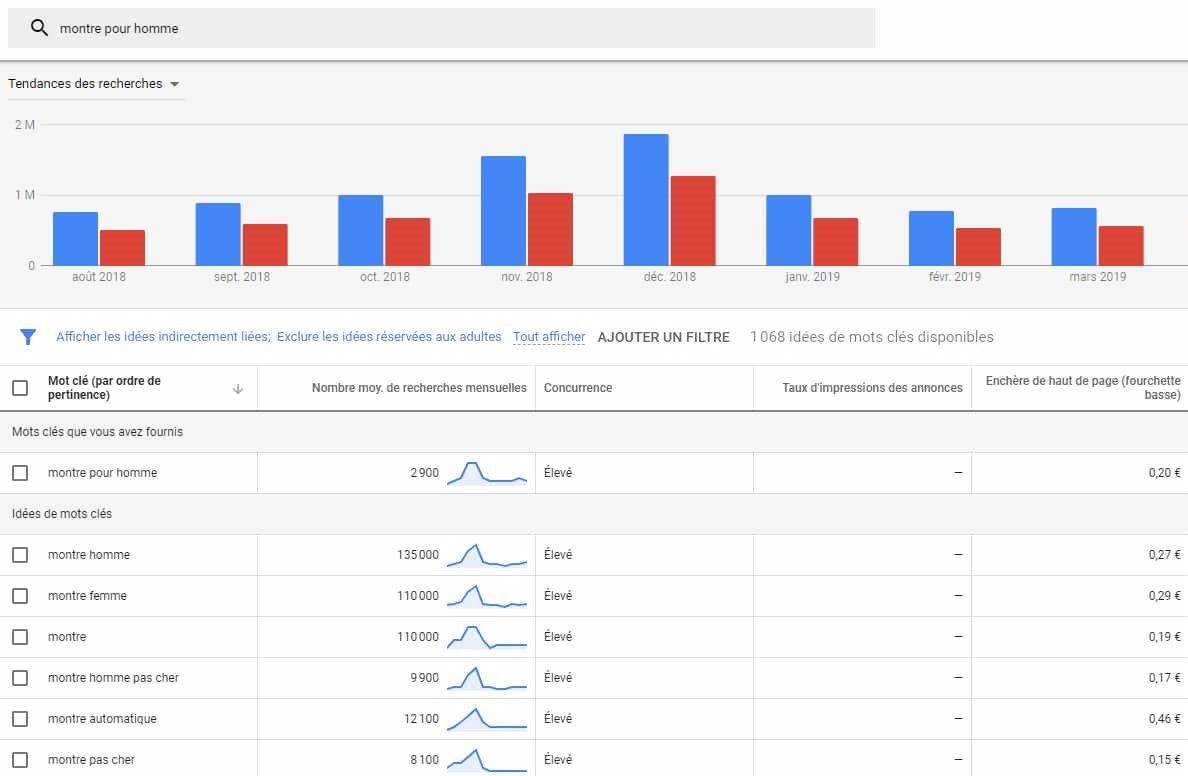Sort by Taux d'impressions des annonces column

[x=872, y=388]
